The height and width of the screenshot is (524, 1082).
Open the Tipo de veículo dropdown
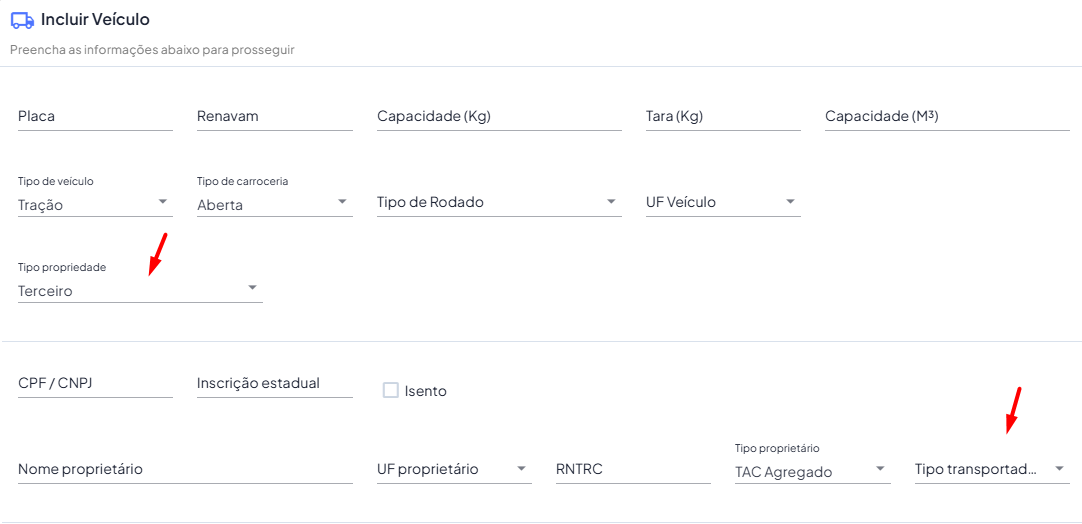(95, 204)
